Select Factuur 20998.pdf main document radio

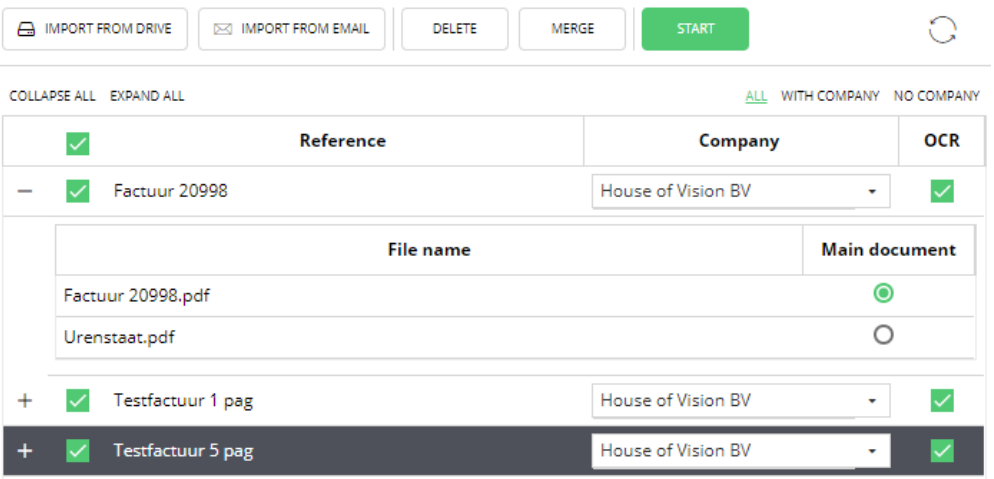click(x=883, y=294)
